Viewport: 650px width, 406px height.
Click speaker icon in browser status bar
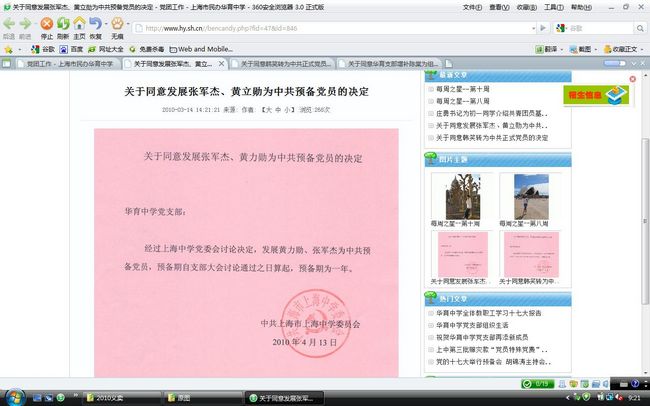[605, 384]
